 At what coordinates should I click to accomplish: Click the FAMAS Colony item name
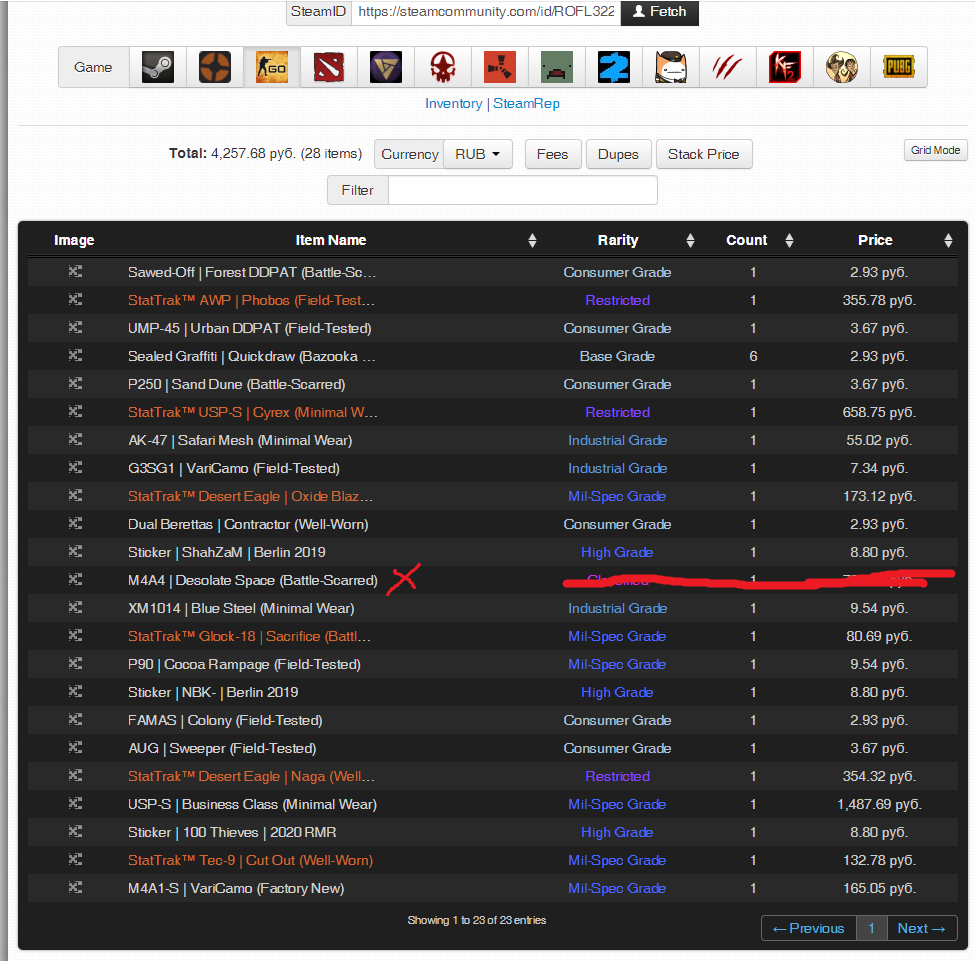point(225,720)
